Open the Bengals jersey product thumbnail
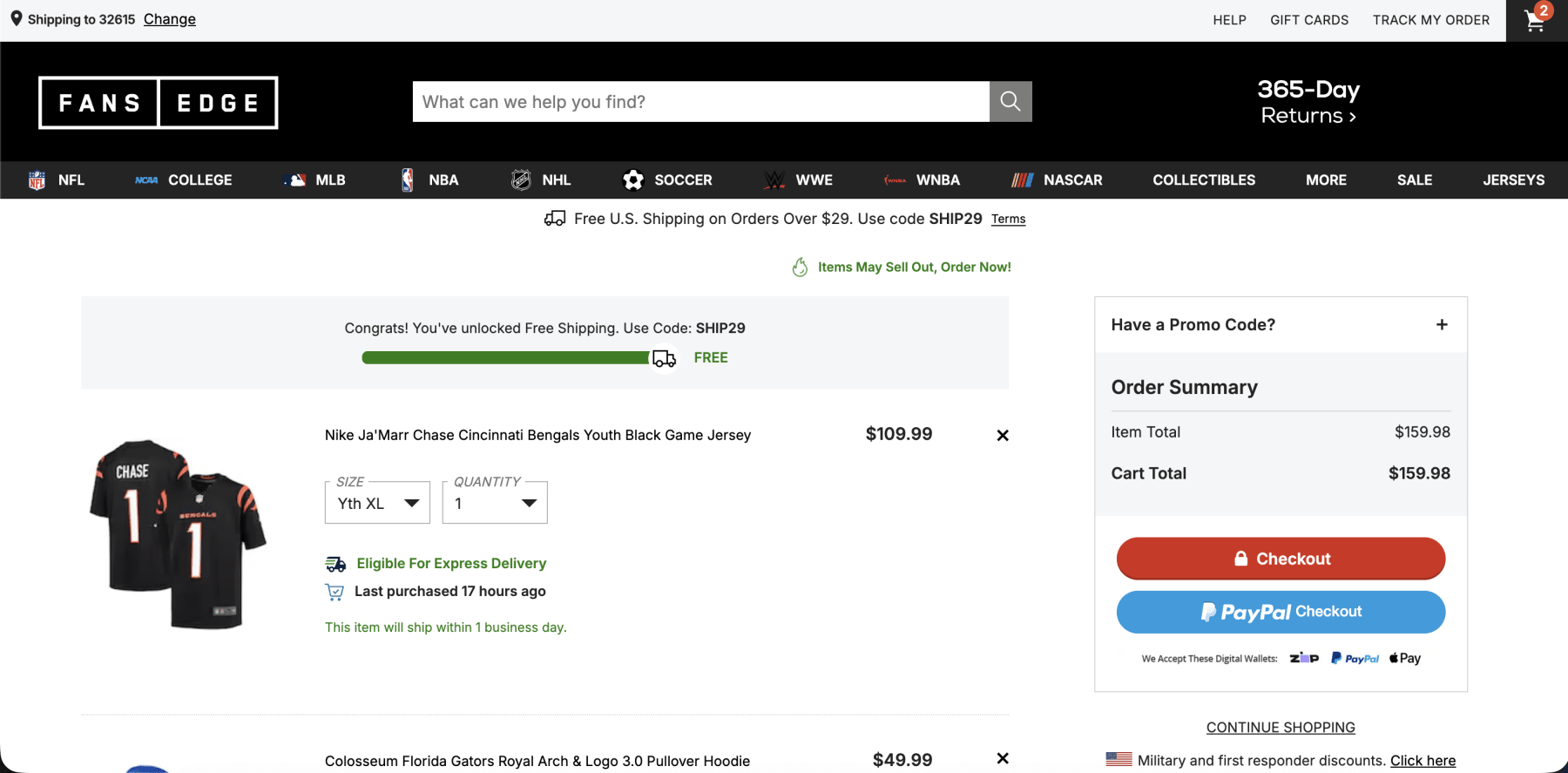Screen dimensions: 1568x773 click(x=179, y=533)
